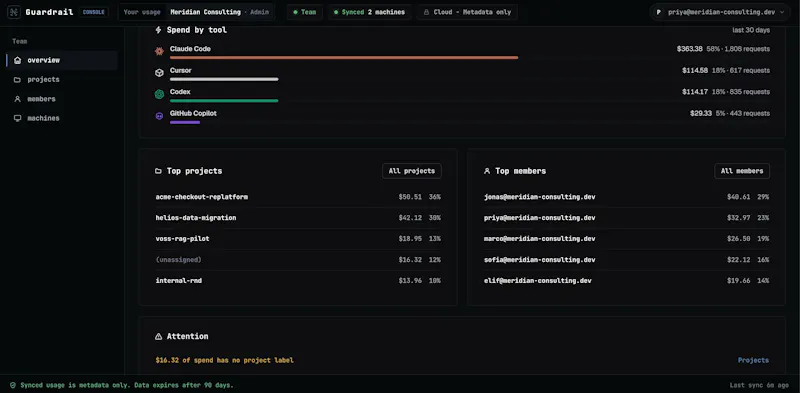The height and width of the screenshot is (393, 800).
Task: Open the priya account dropdown chevron
Action: (782, 12)
